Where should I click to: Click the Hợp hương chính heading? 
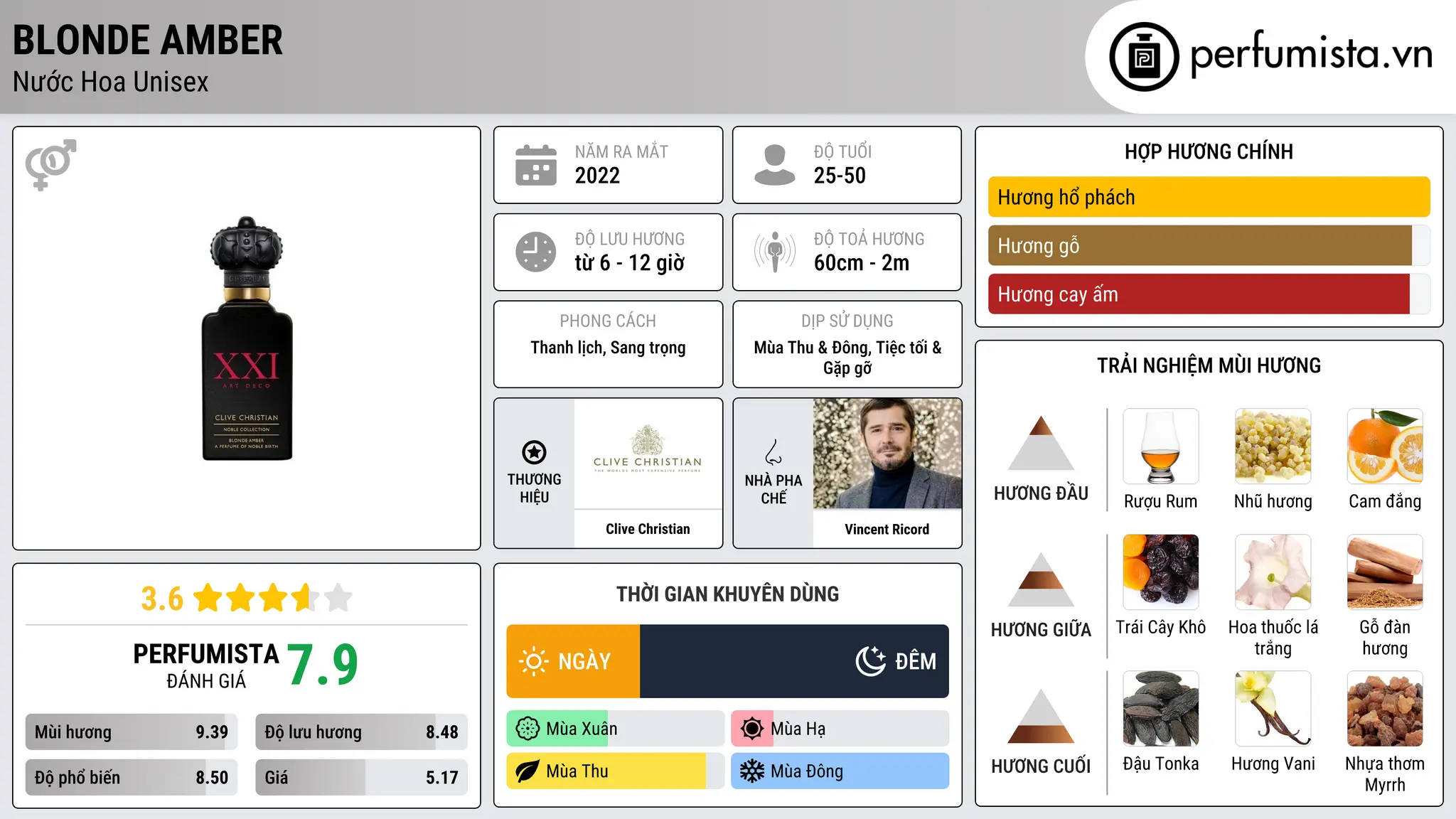click(x=1209, y=151)
